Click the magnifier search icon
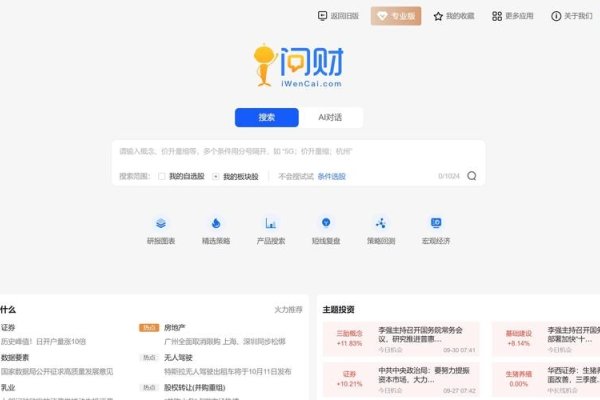600x400 pixels. pyautogui.click(x=472, y=176)
